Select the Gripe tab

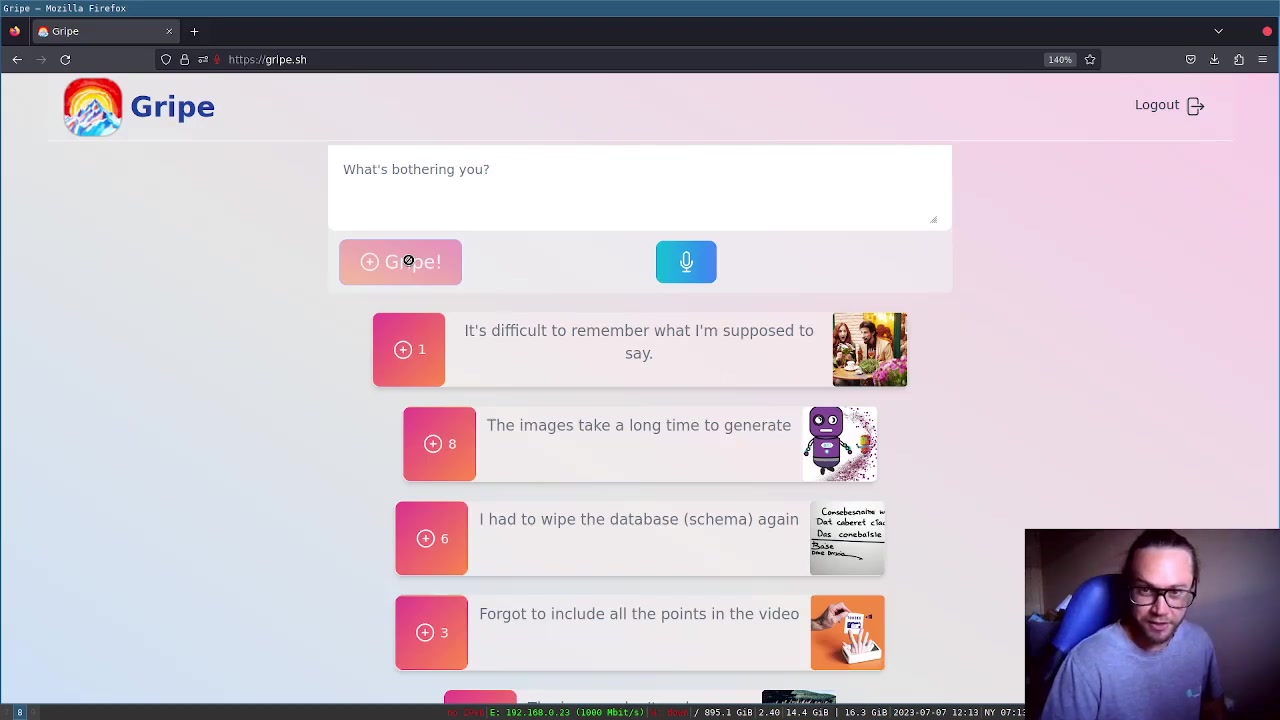[105, 31]
